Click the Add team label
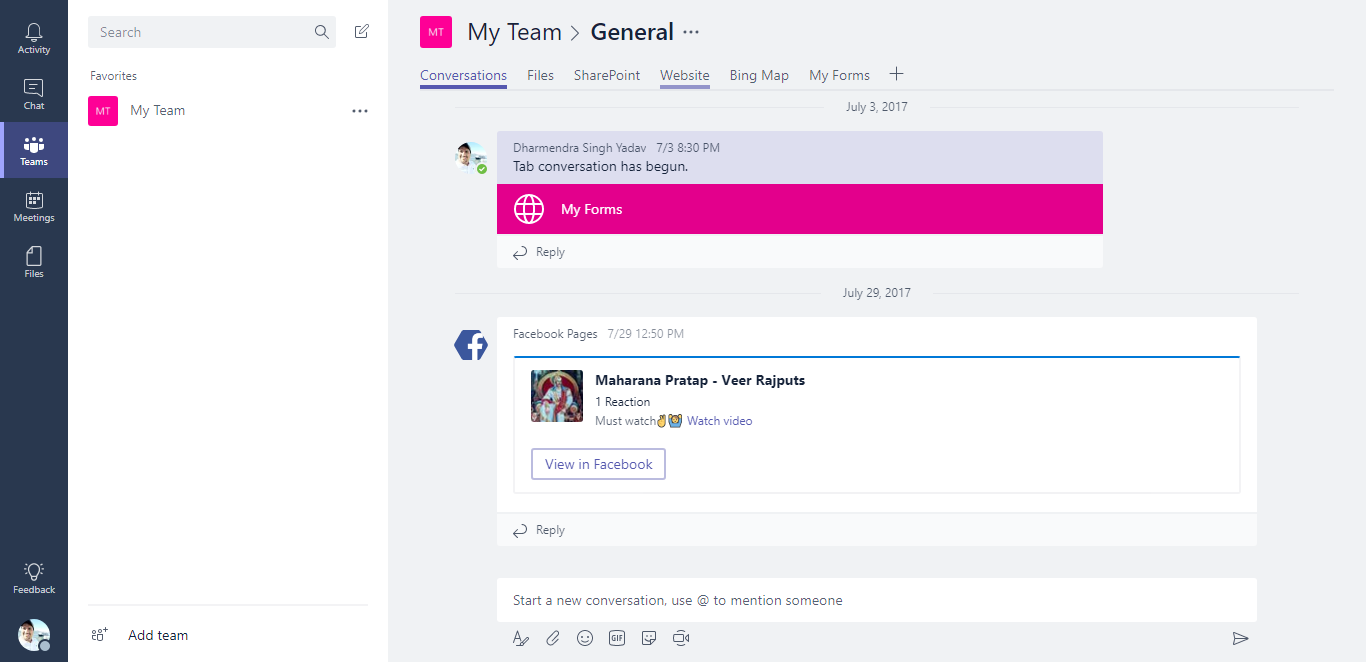This screenshot has height=662, width=1366. (x=158, y=635)
